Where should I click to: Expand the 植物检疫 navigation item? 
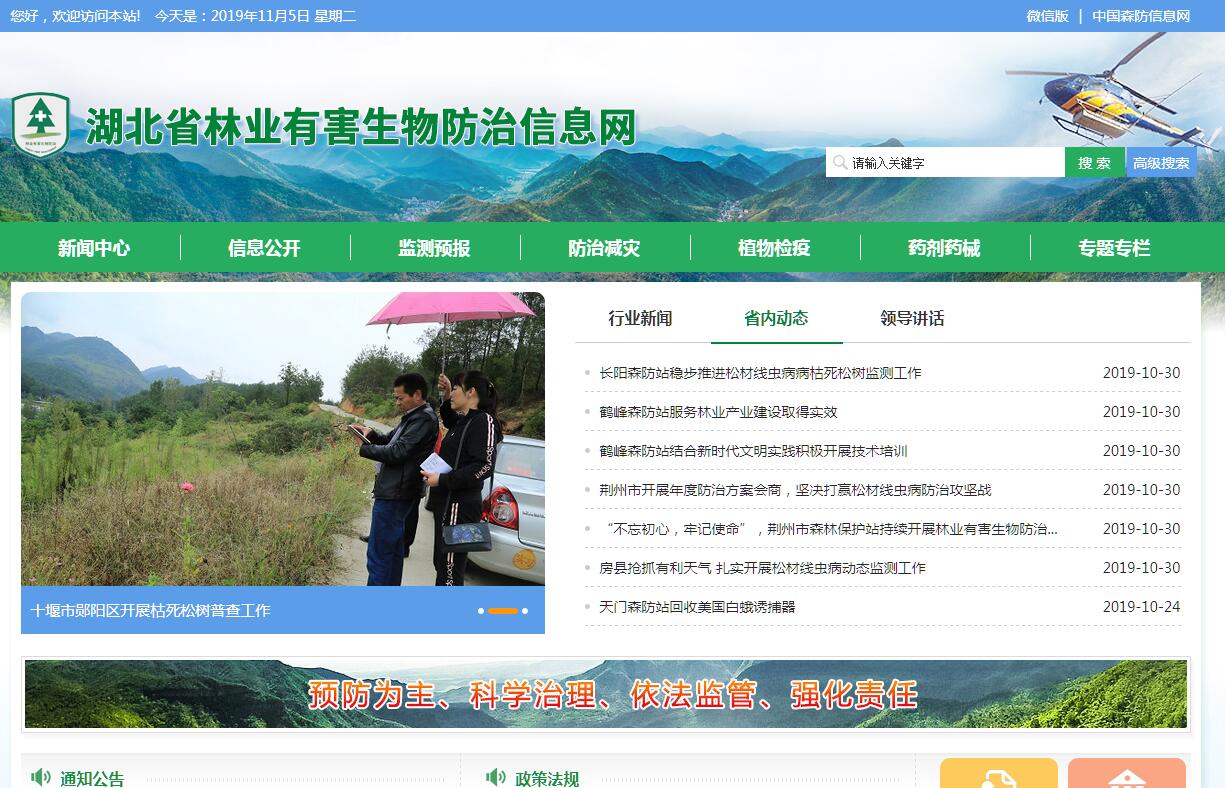click(x=774, y=248)
